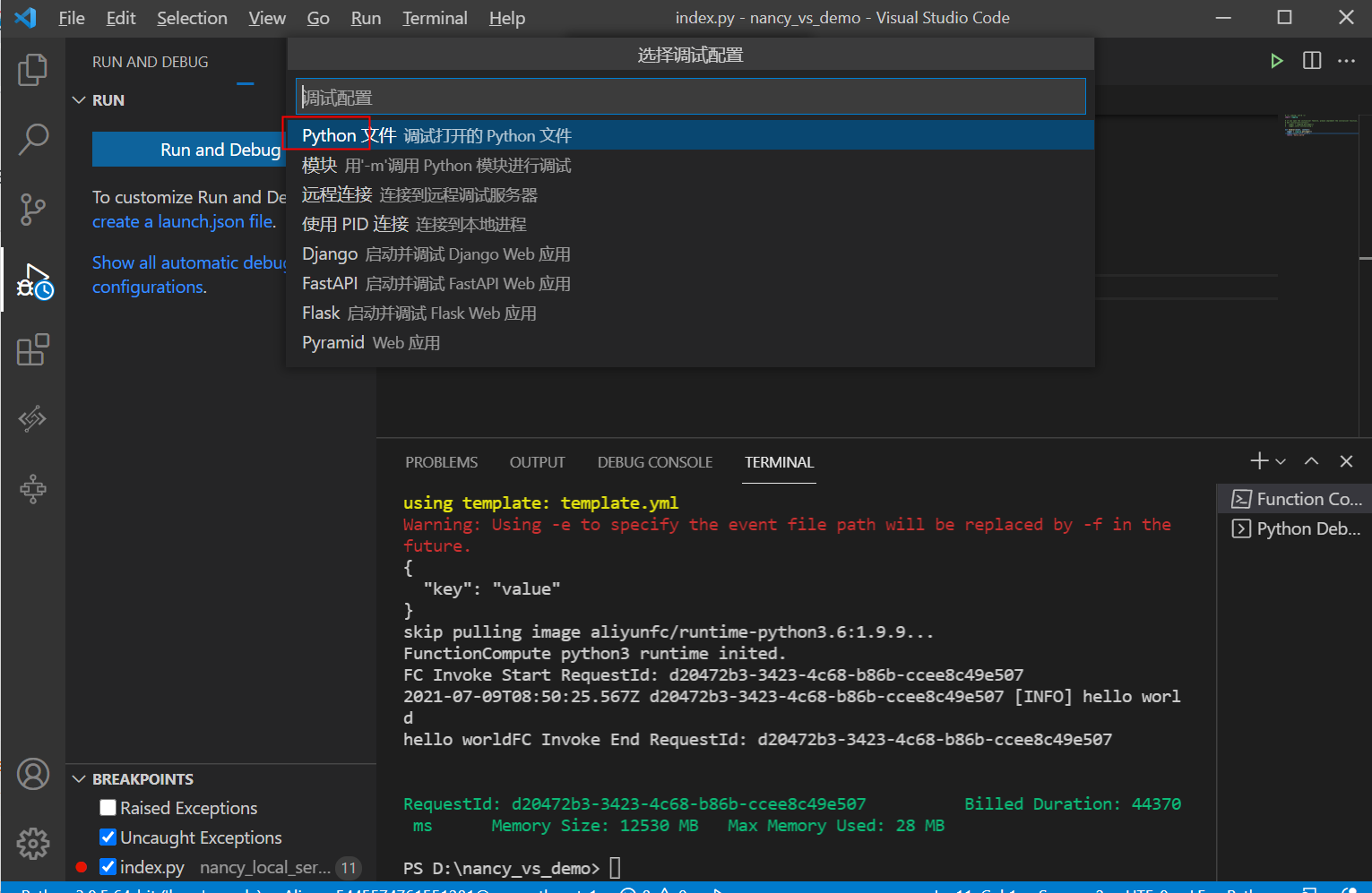The height and width of the screenshot is (893, 1372).
Task: Focus the 调试配置 search input
Action: tap(690, 97)
